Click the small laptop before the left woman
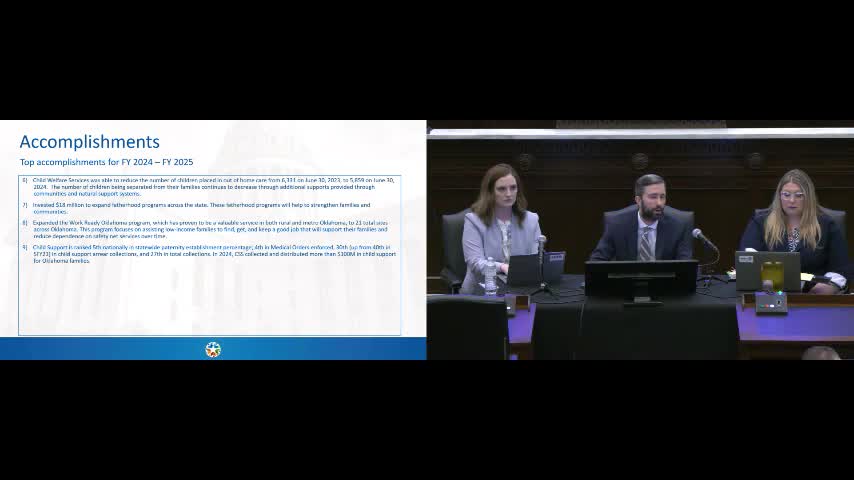 [524, 269]
